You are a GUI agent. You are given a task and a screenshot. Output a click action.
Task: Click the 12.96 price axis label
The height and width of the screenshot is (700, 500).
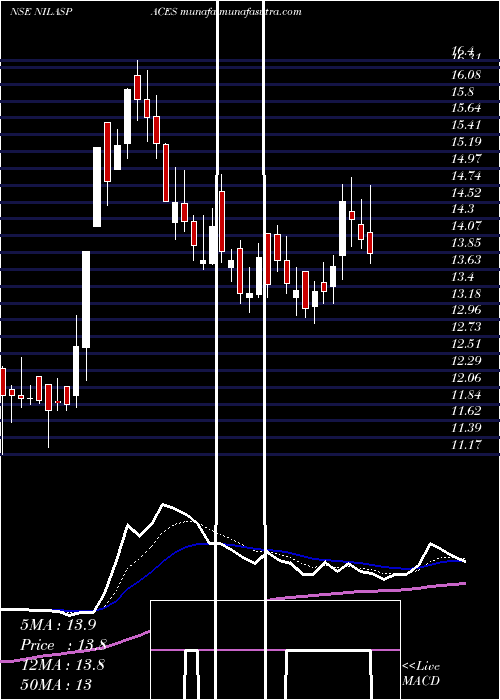click(x=466, y=310)
